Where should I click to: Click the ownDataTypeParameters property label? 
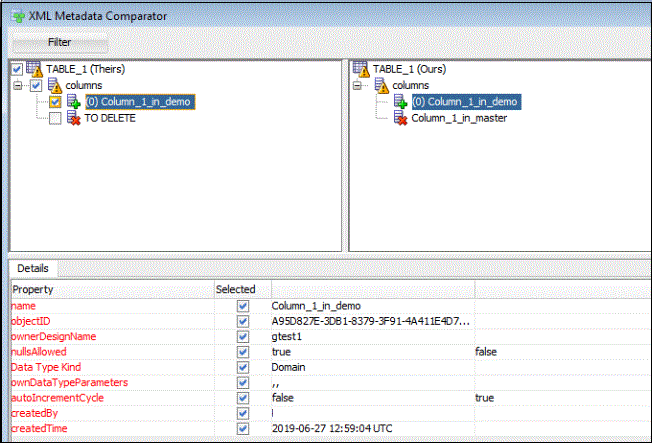click(x=69, y=383)
